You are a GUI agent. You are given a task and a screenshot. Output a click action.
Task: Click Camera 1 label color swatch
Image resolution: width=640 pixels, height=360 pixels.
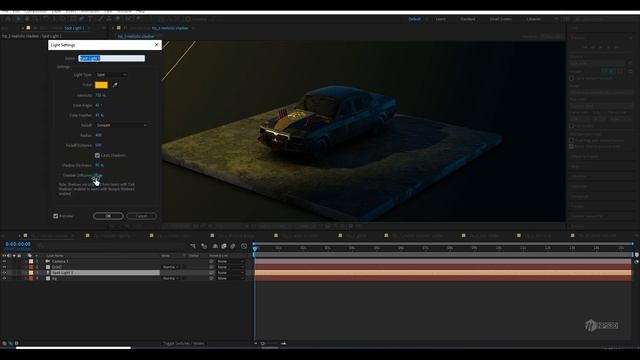[31, 261]
